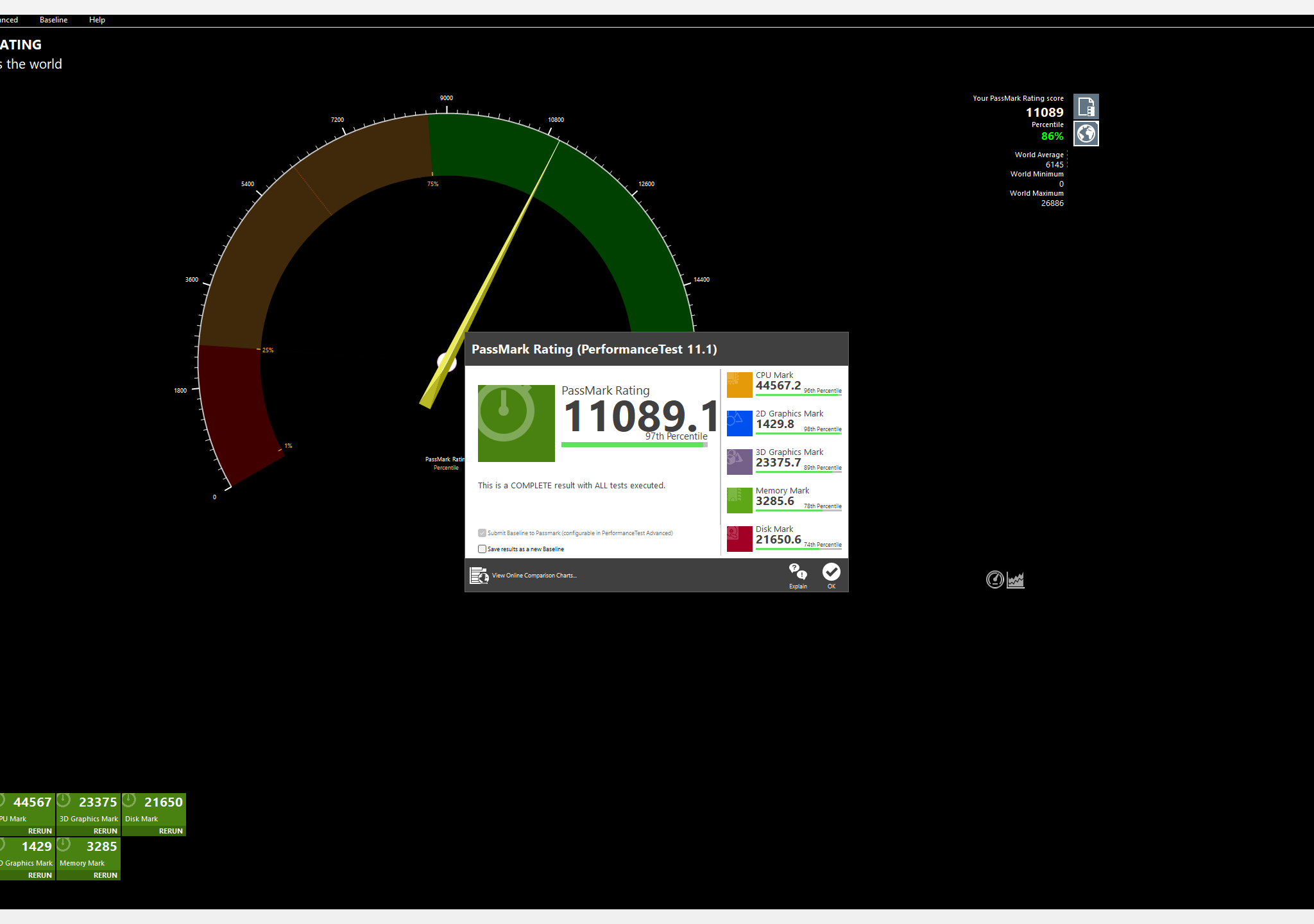Open the Baseline menu
Screen dimensions: 1314x924
click(x=53, y=20)
